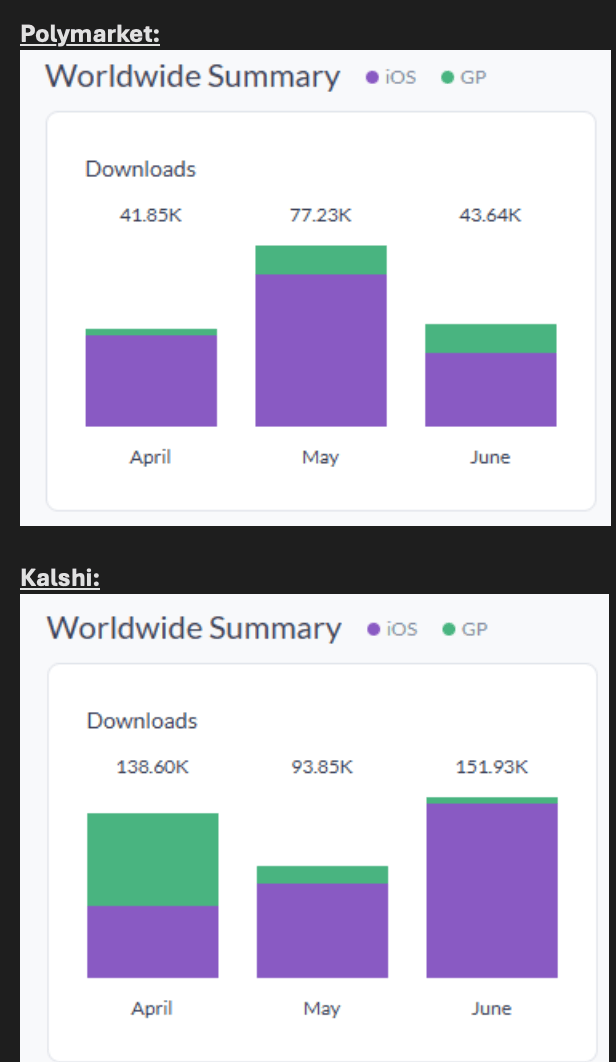Viewport: 616px width, 1062px height.
Task: Click the purple iOS legend dot in Kalshi chart
Action: pyautogui.click(x=374, y=629)
